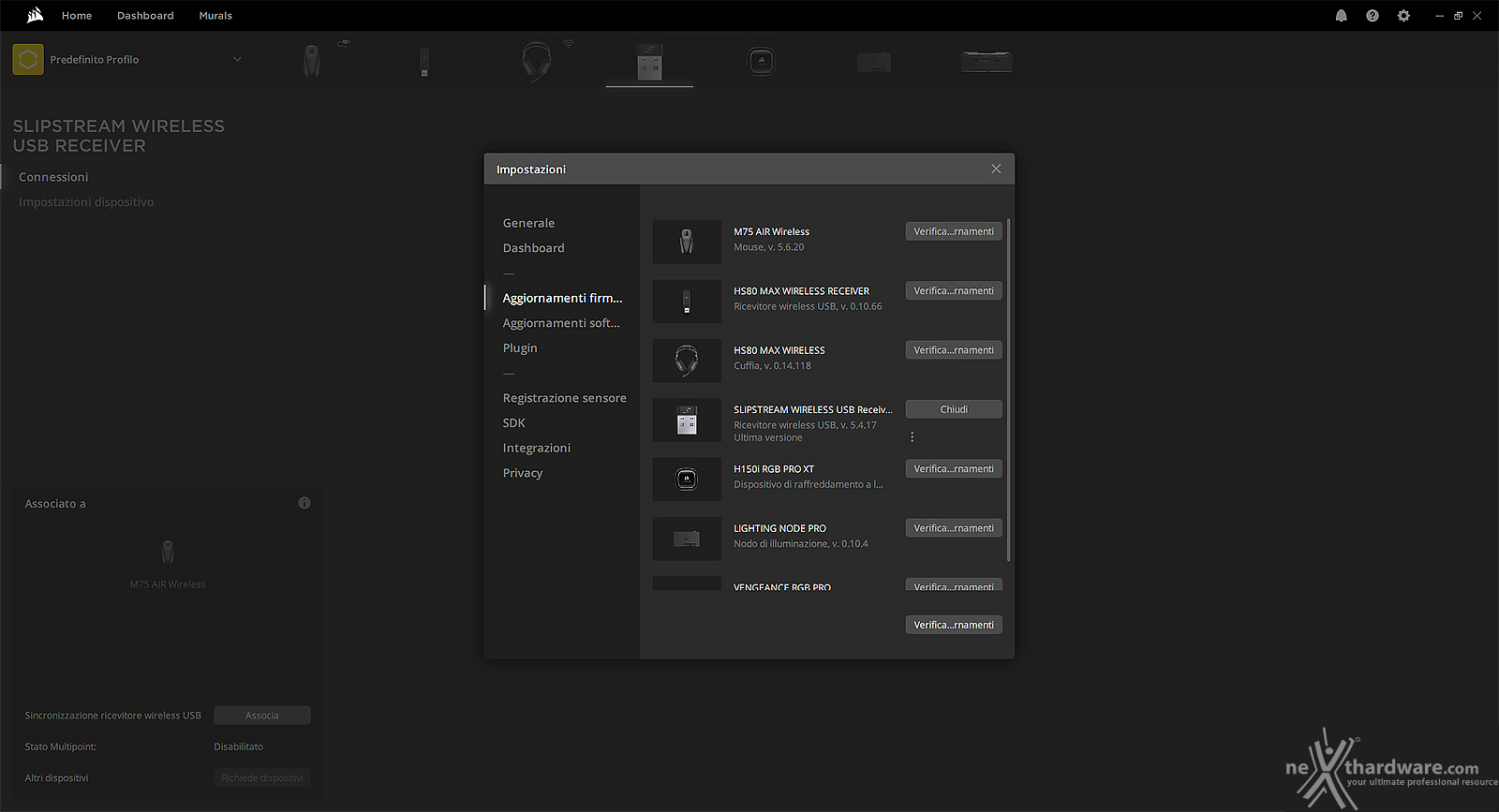
Task: Click the Disabilitato Multipoint status
Action: (238, 746)
